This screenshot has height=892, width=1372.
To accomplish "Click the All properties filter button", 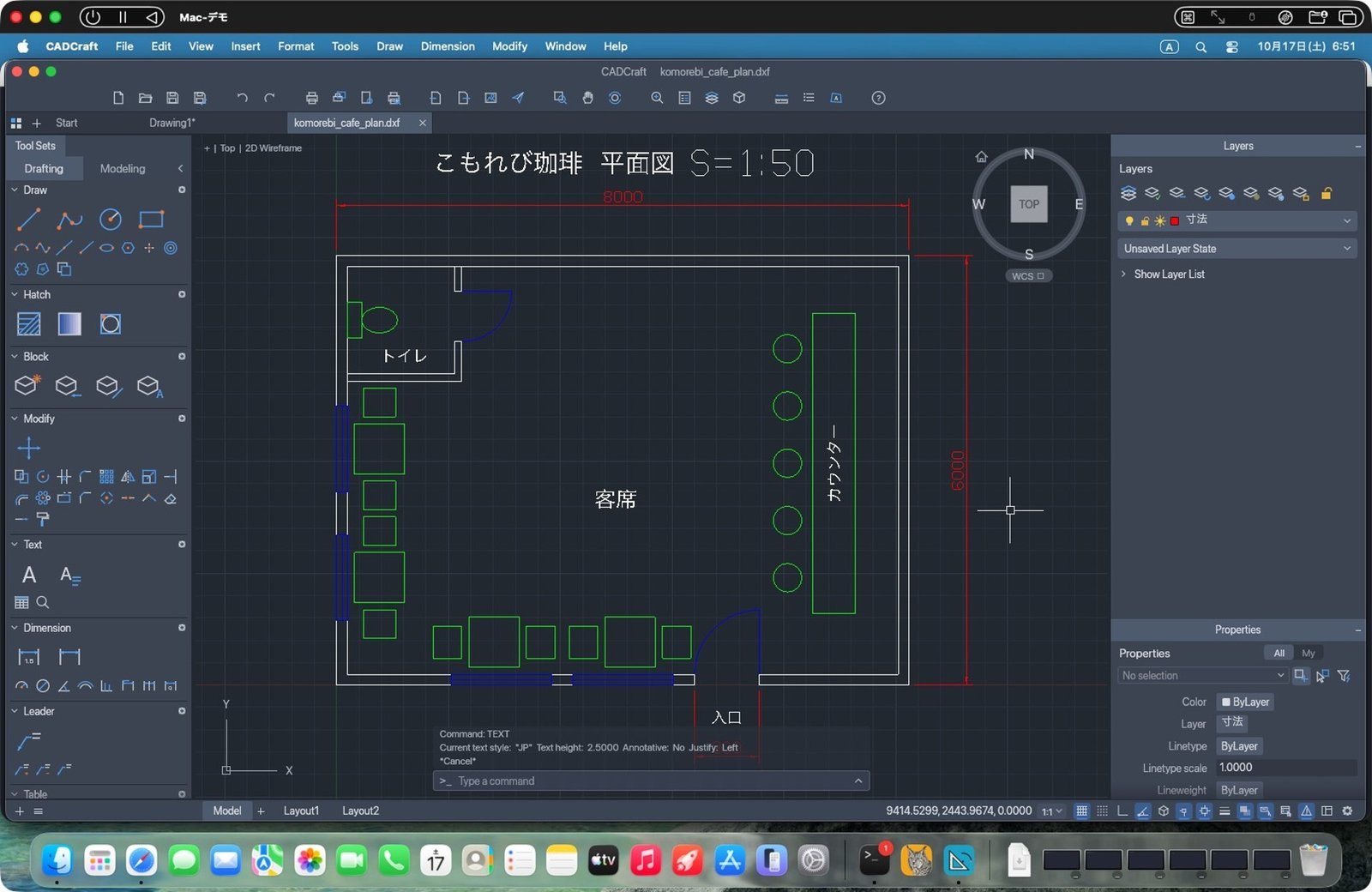I will (x=1279, y=654).
